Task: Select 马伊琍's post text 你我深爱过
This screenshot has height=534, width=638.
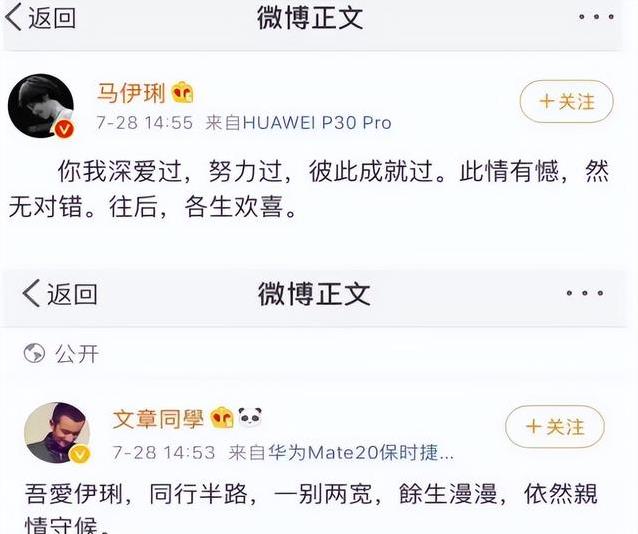Action: click(120, 171)
